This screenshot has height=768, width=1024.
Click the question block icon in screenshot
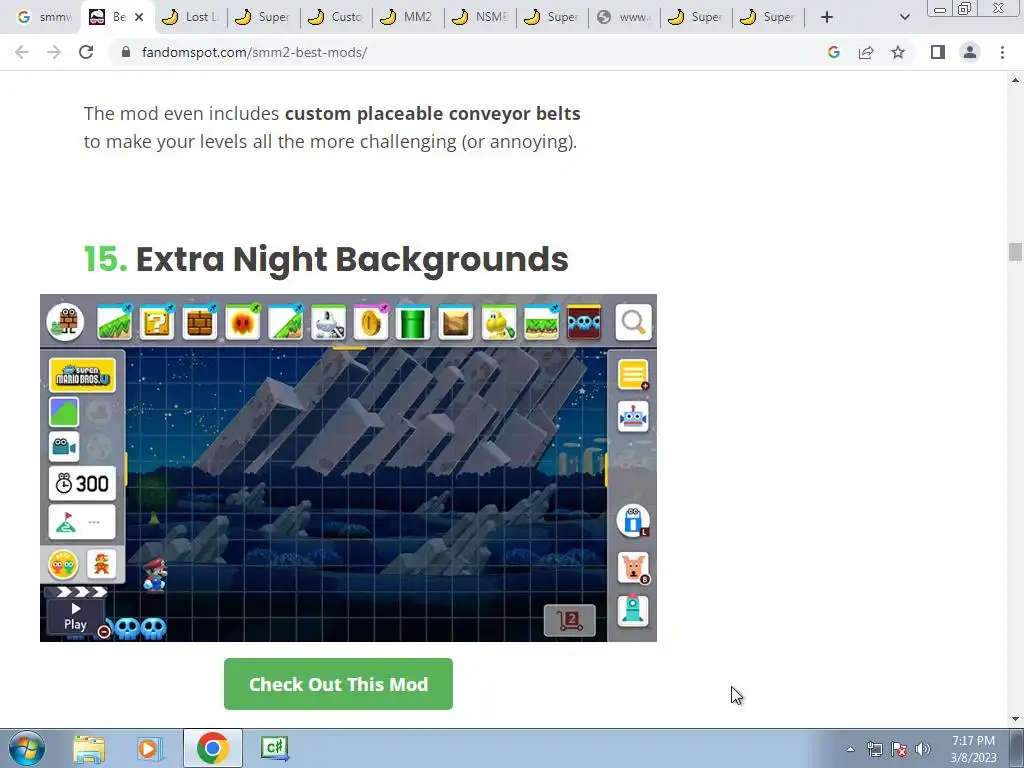(157, 322)
